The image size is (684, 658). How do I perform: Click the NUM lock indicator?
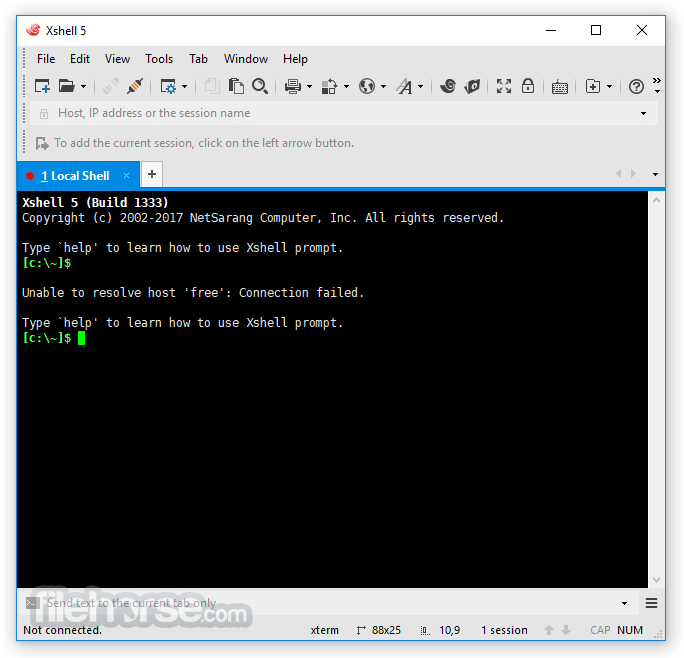click(630, 630)
